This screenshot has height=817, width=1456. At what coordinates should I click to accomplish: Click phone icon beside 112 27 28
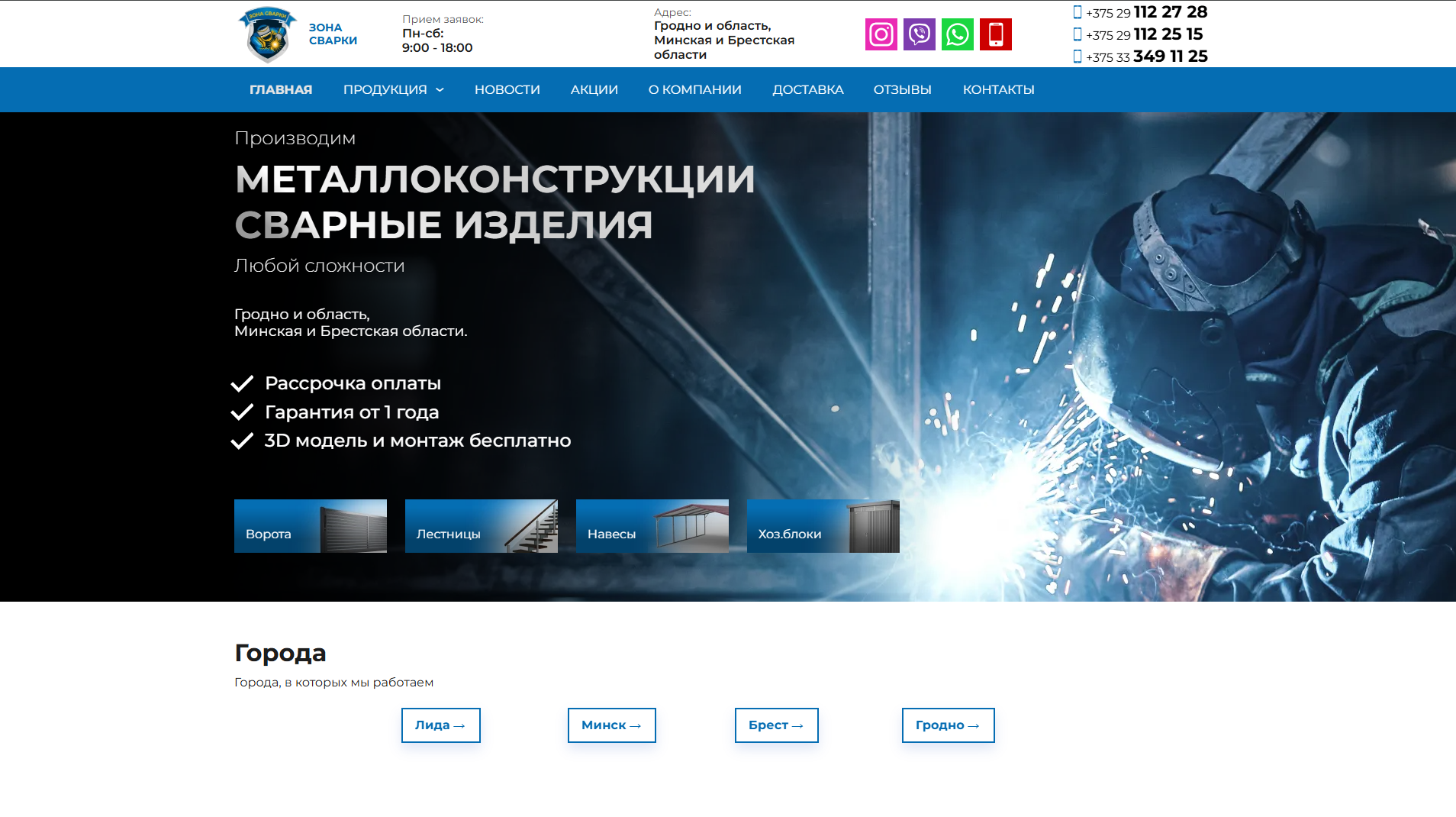click(x=1078, y=12)
